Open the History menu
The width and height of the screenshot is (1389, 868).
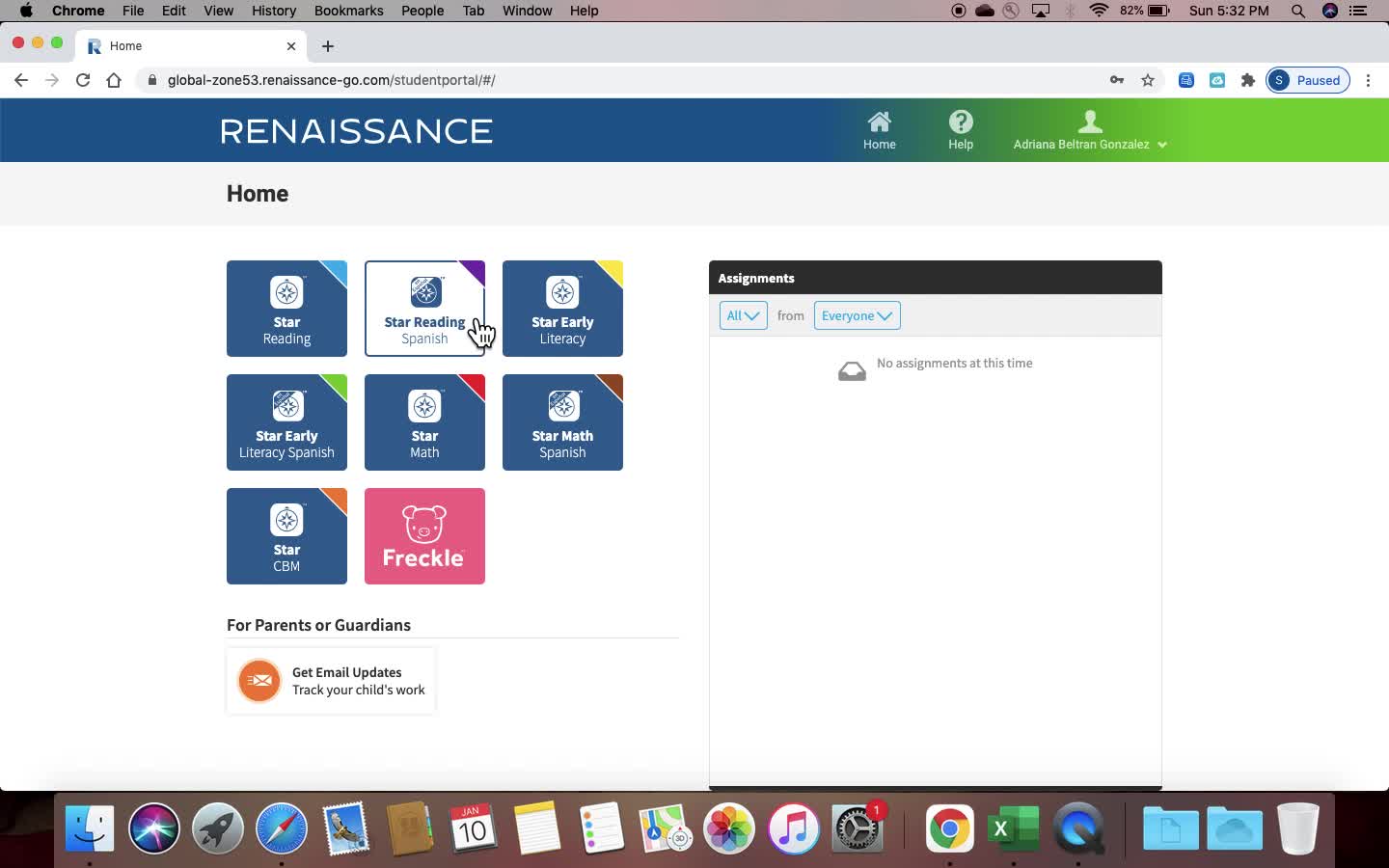(274, 11)
